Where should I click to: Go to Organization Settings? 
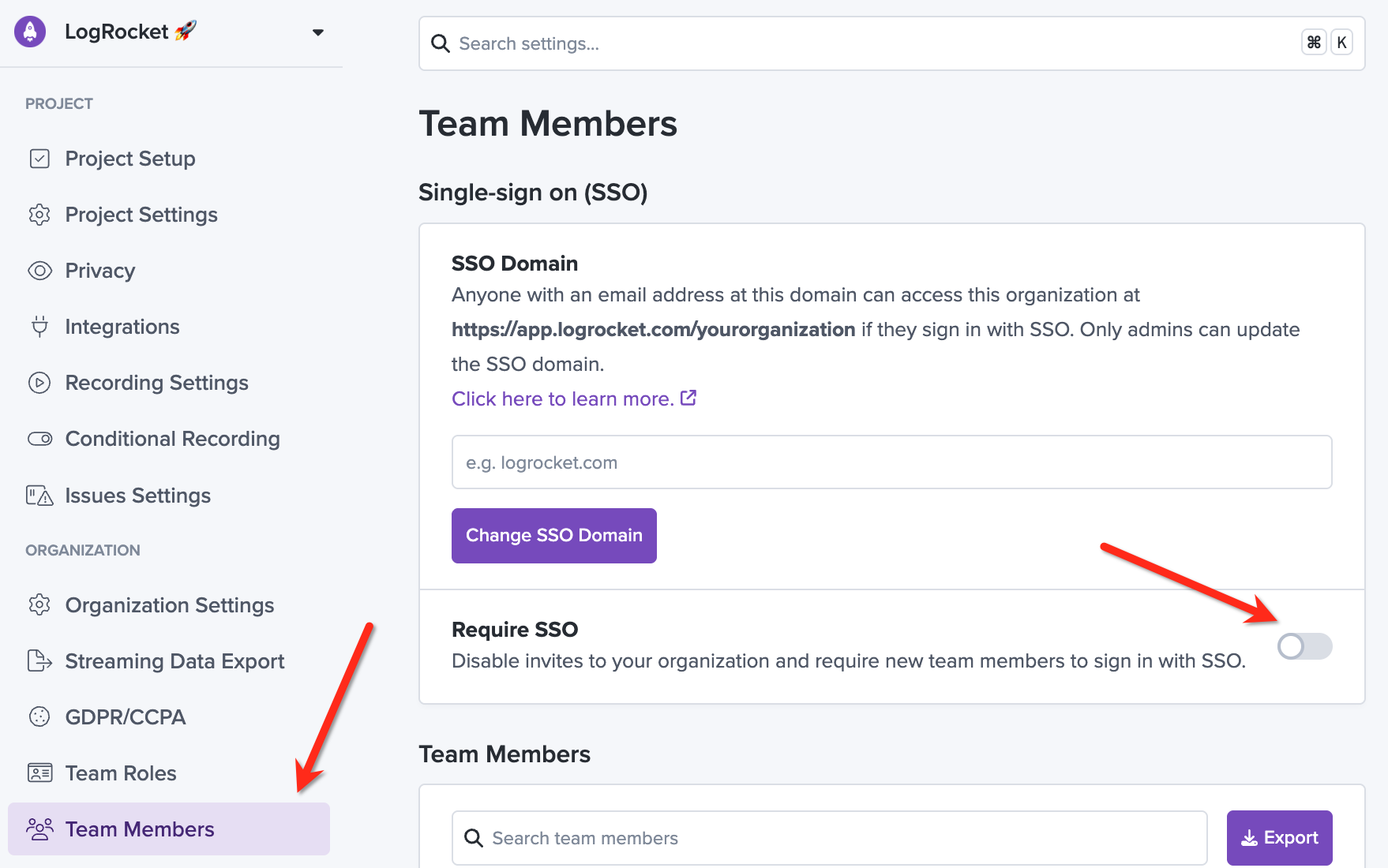(x=169, y=605)
